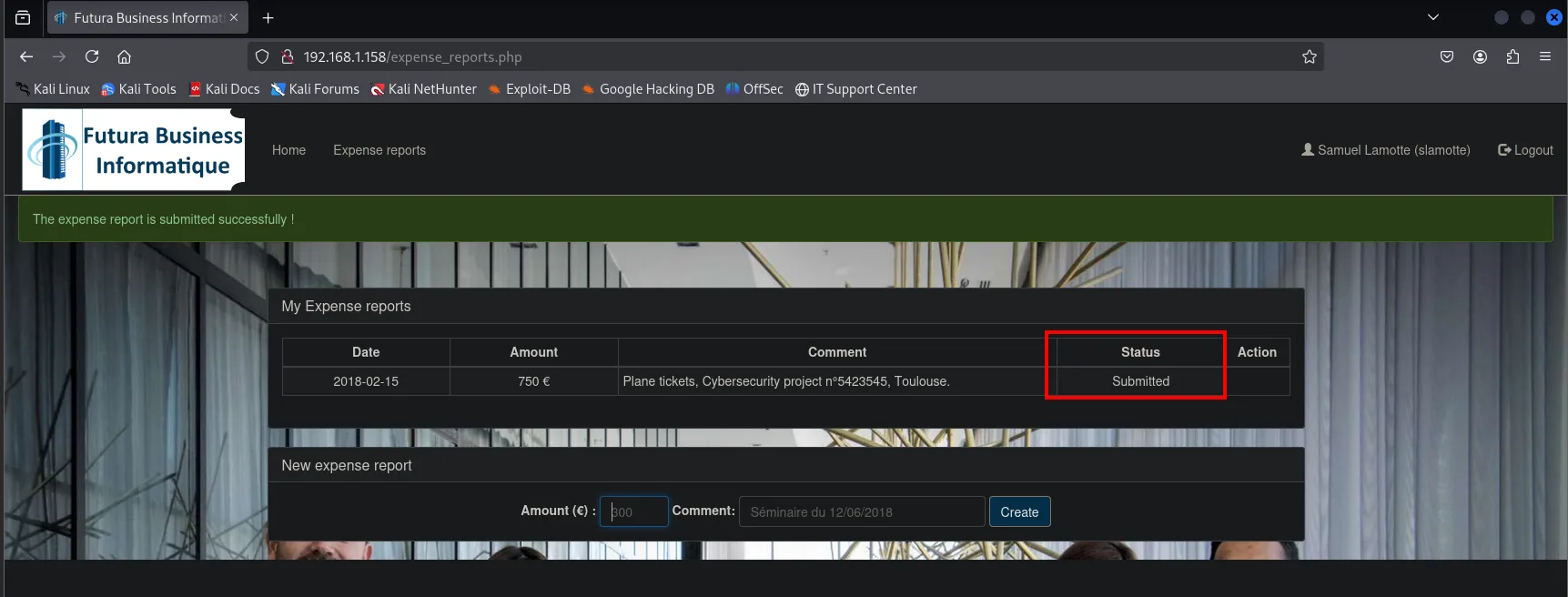Open the Kali Linux bookmark
1568x597 pixels.
(x=53, y=89)
